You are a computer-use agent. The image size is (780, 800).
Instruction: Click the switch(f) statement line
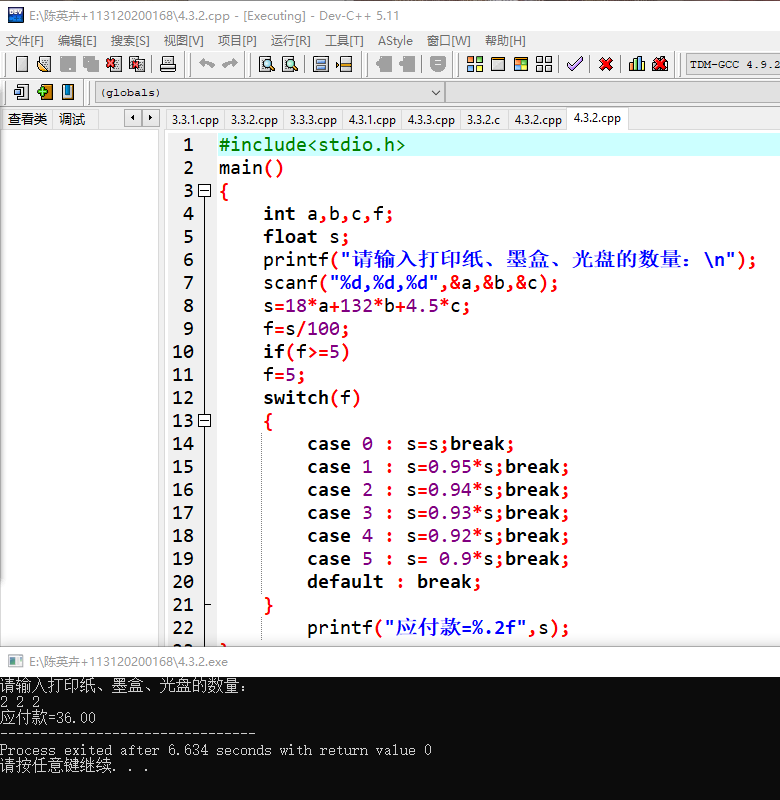click(312, 398)
